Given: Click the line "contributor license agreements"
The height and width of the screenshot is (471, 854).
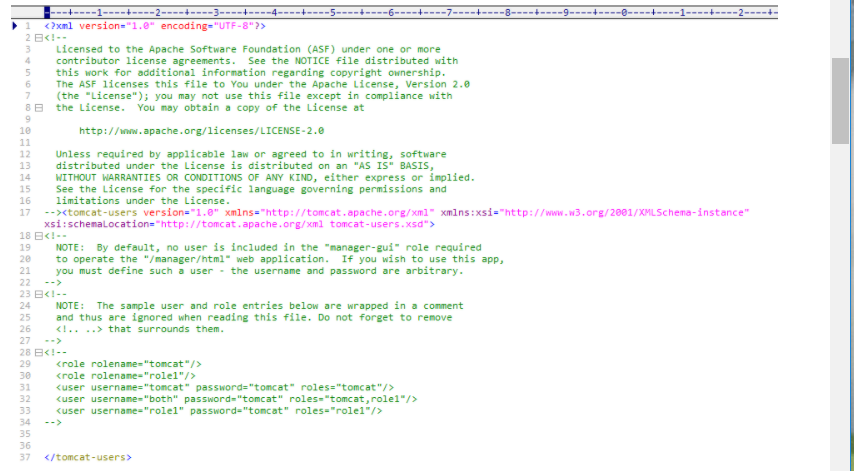Looking at the screenshot, I should 257,61.
